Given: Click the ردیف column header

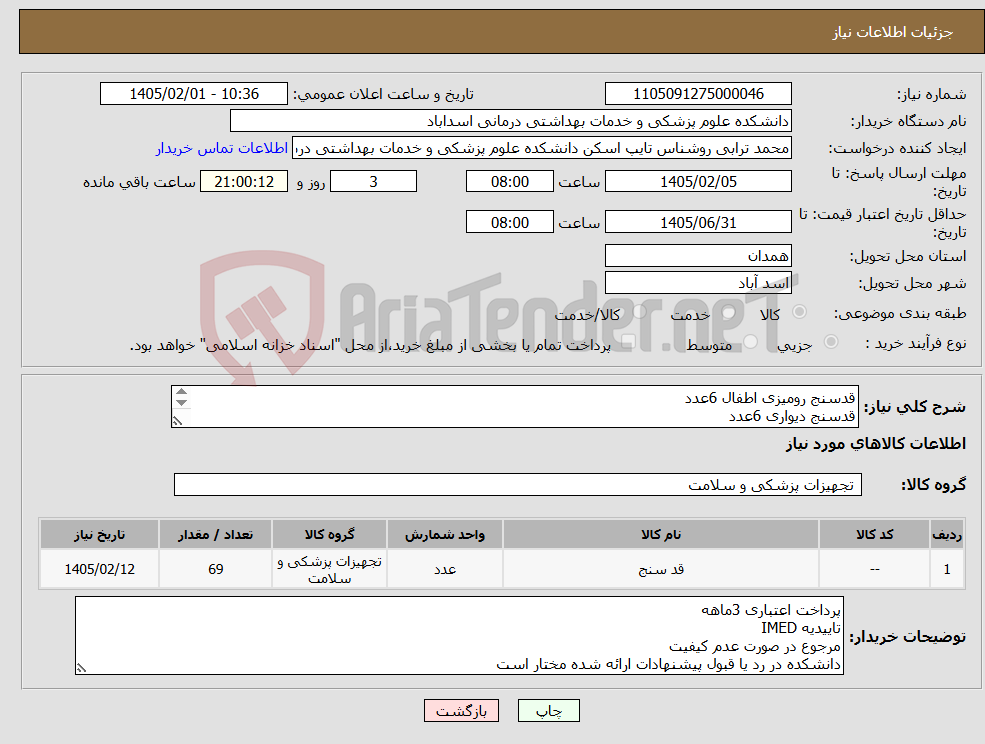Looking at the screenshot, I should pyautogui.click(x=947, y=534).
